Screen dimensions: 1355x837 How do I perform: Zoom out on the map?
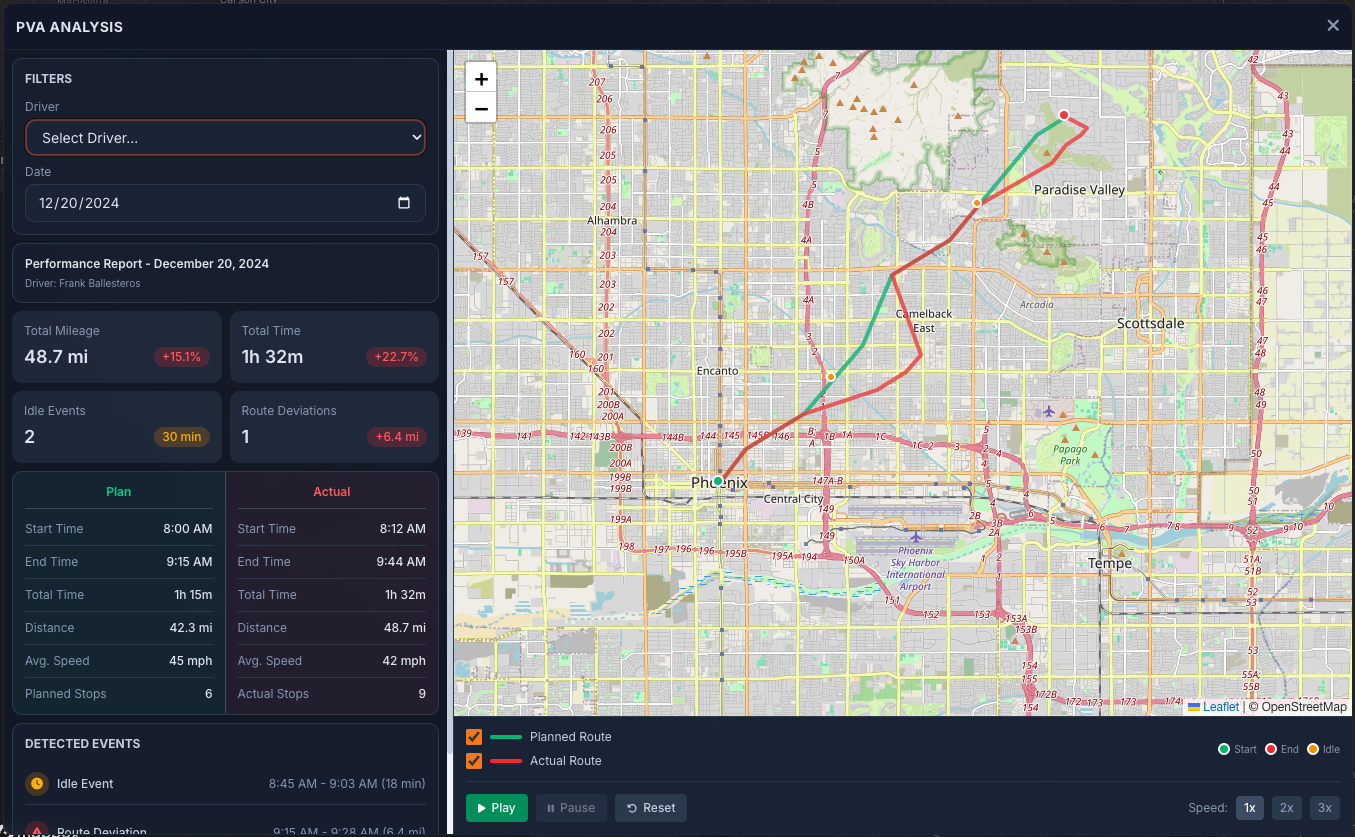coord(481,109)
